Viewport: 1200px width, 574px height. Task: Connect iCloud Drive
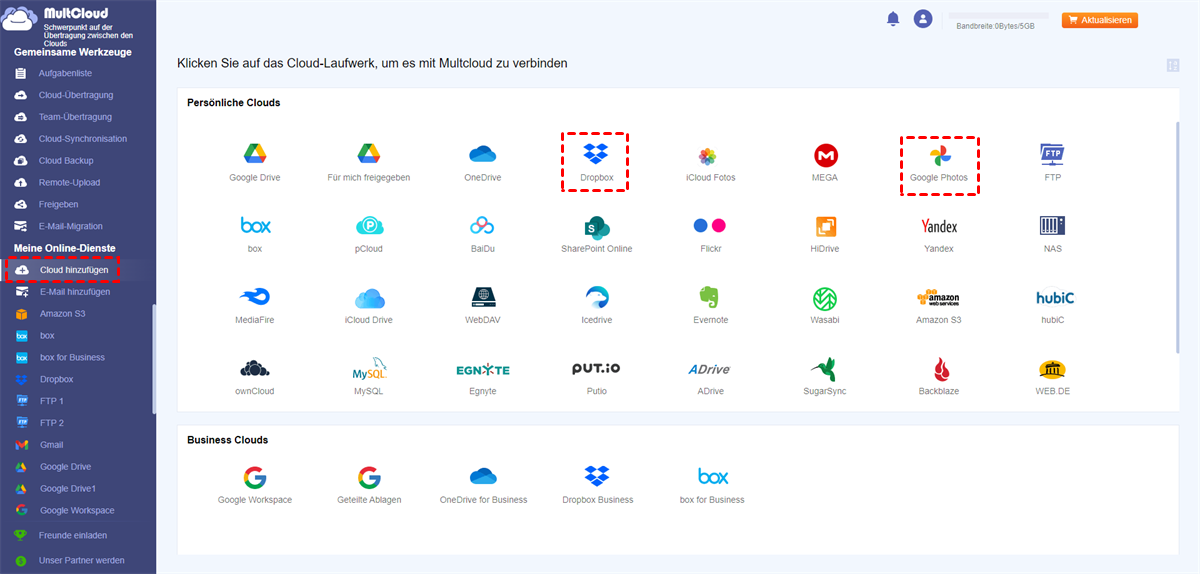click(369, 297)
